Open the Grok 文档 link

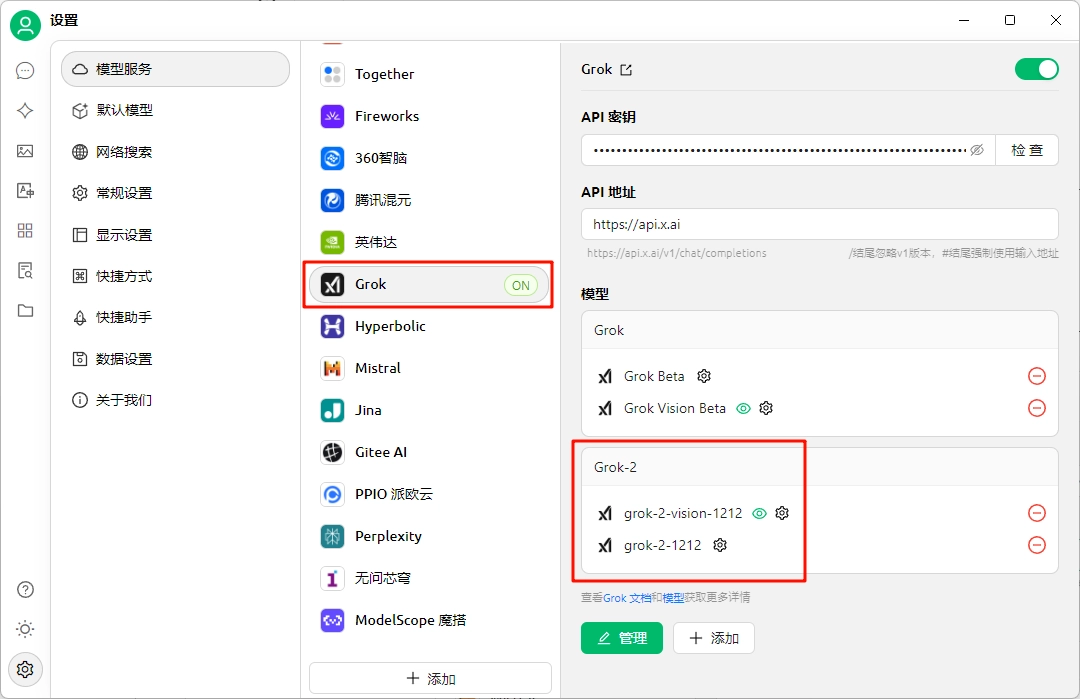[x=627, y=598]
